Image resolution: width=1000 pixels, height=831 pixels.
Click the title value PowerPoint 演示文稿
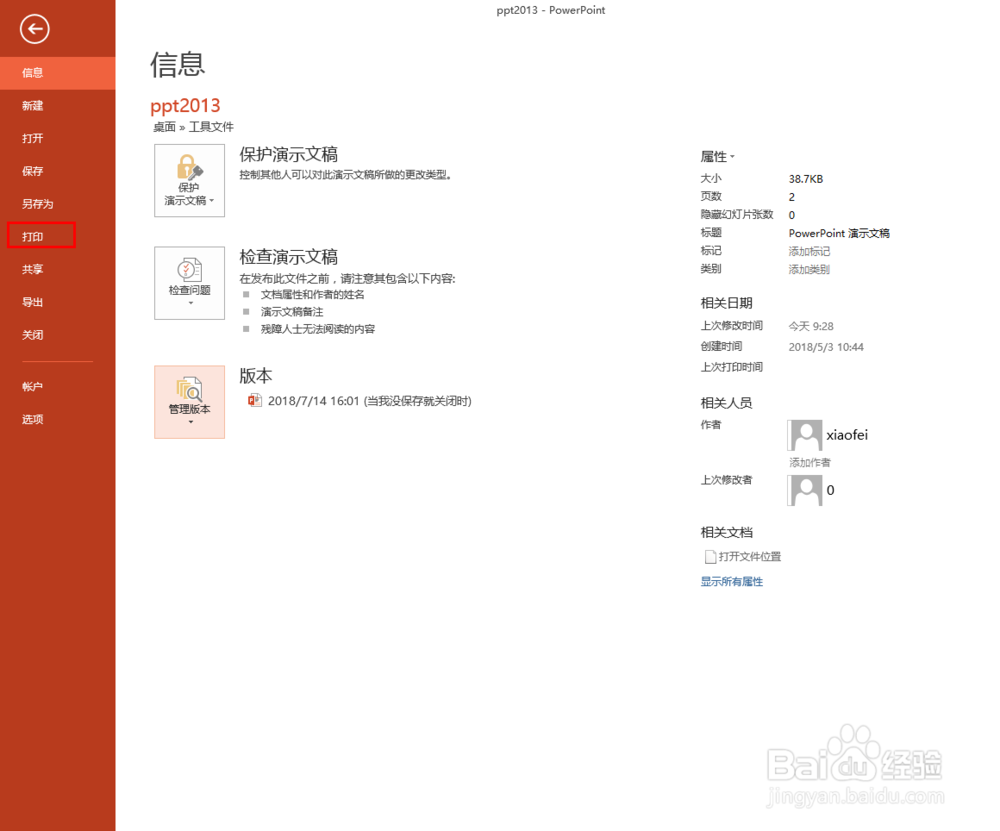click(839, 233)
